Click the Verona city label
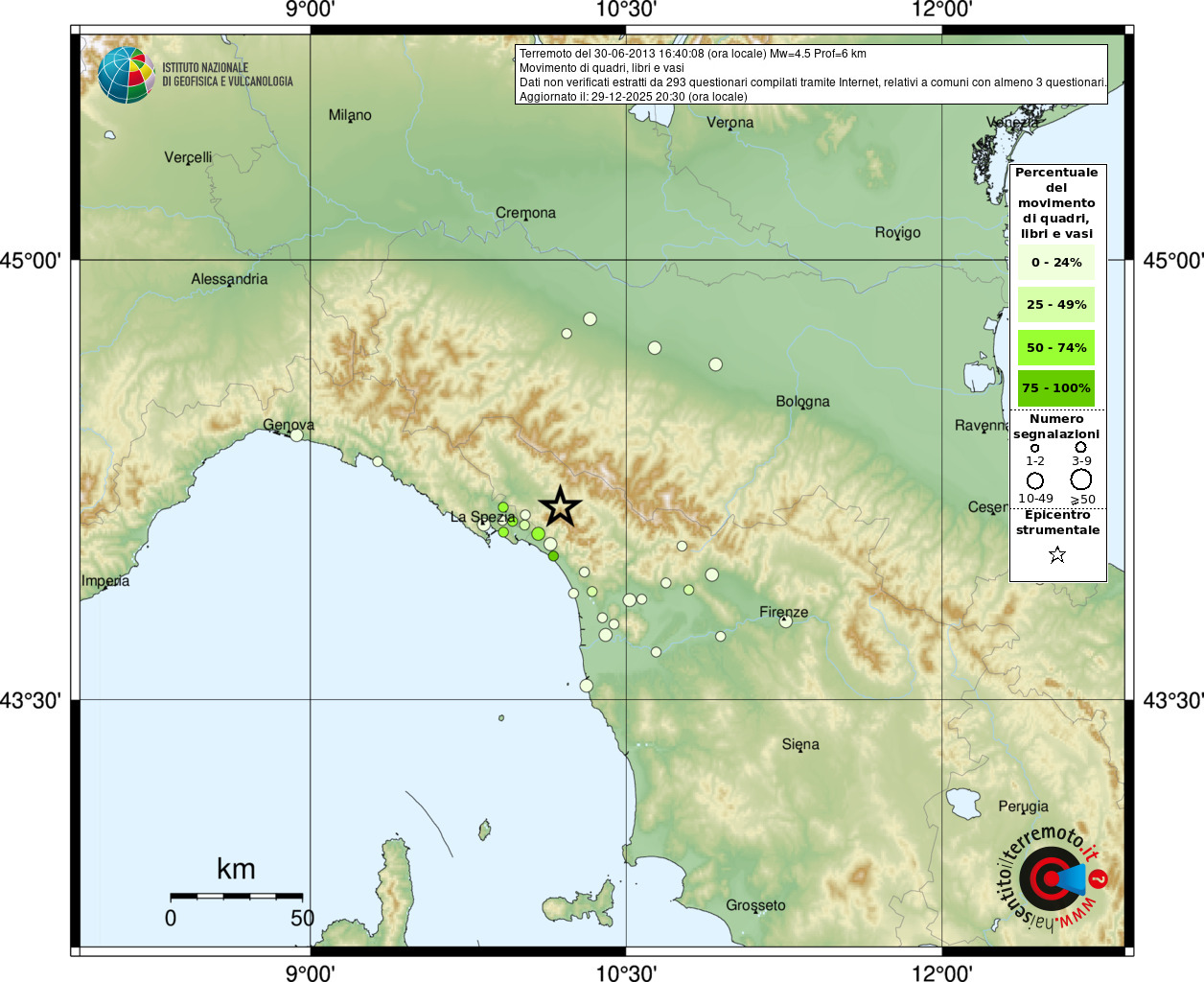 729,123
